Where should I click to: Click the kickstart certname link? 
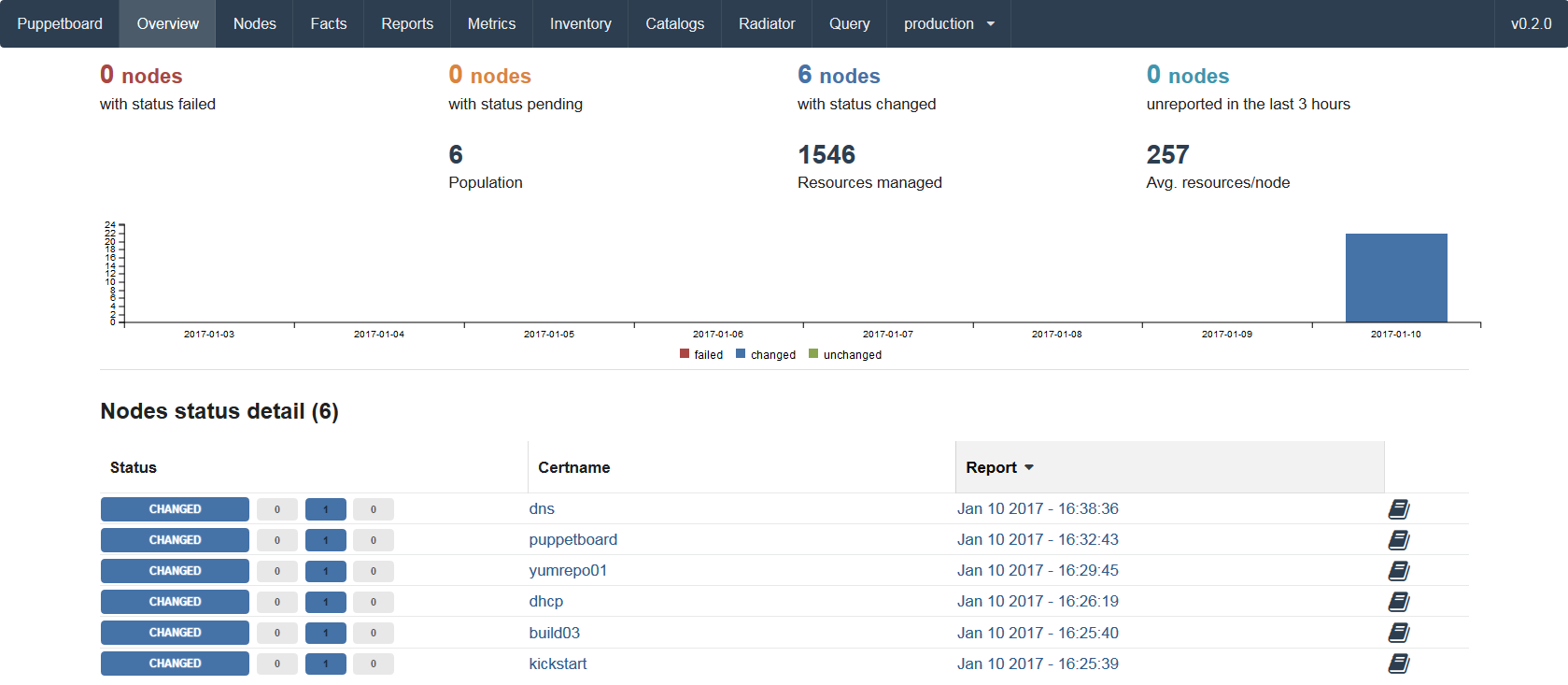[558, 664]
